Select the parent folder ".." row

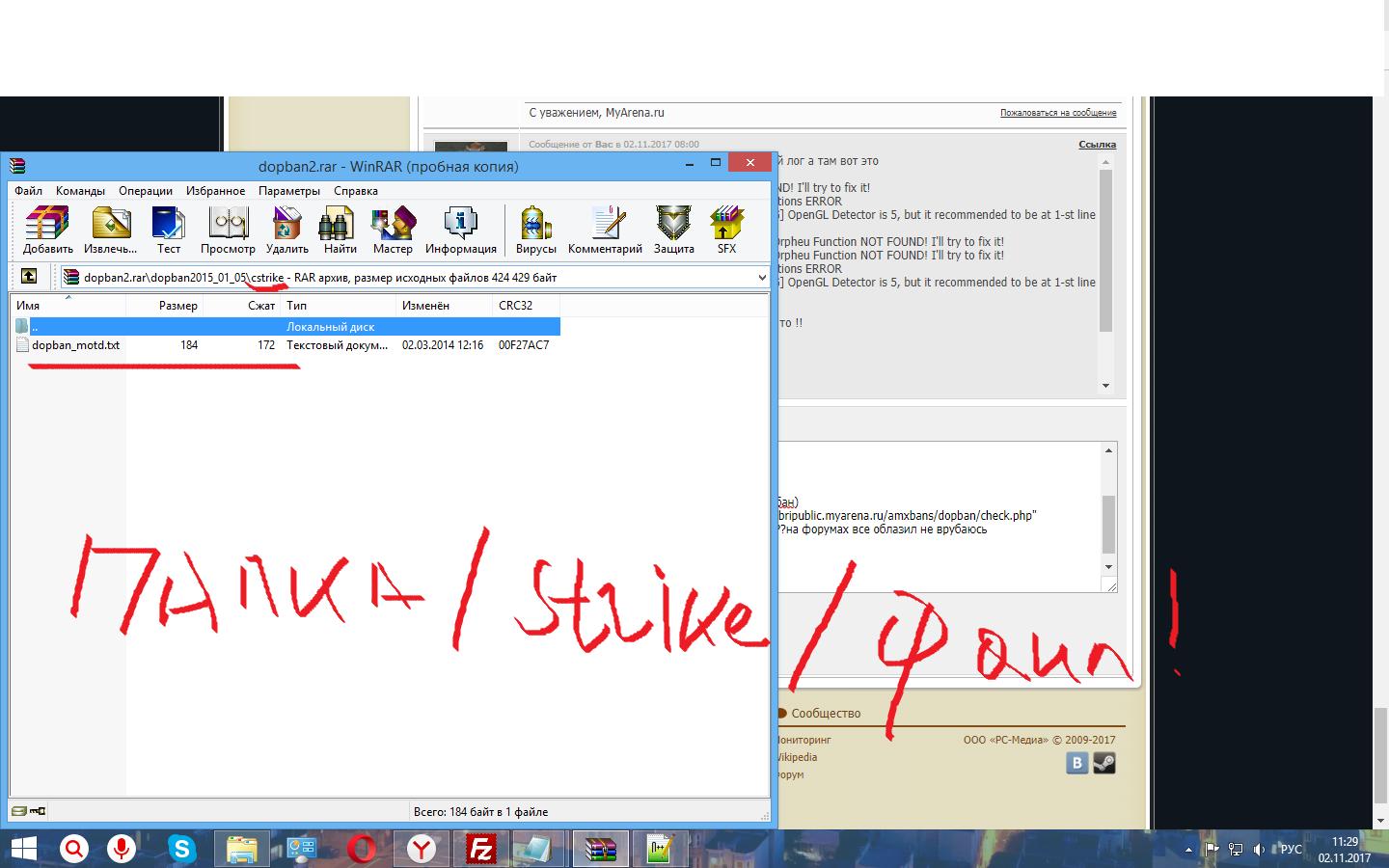pos(286,327)
